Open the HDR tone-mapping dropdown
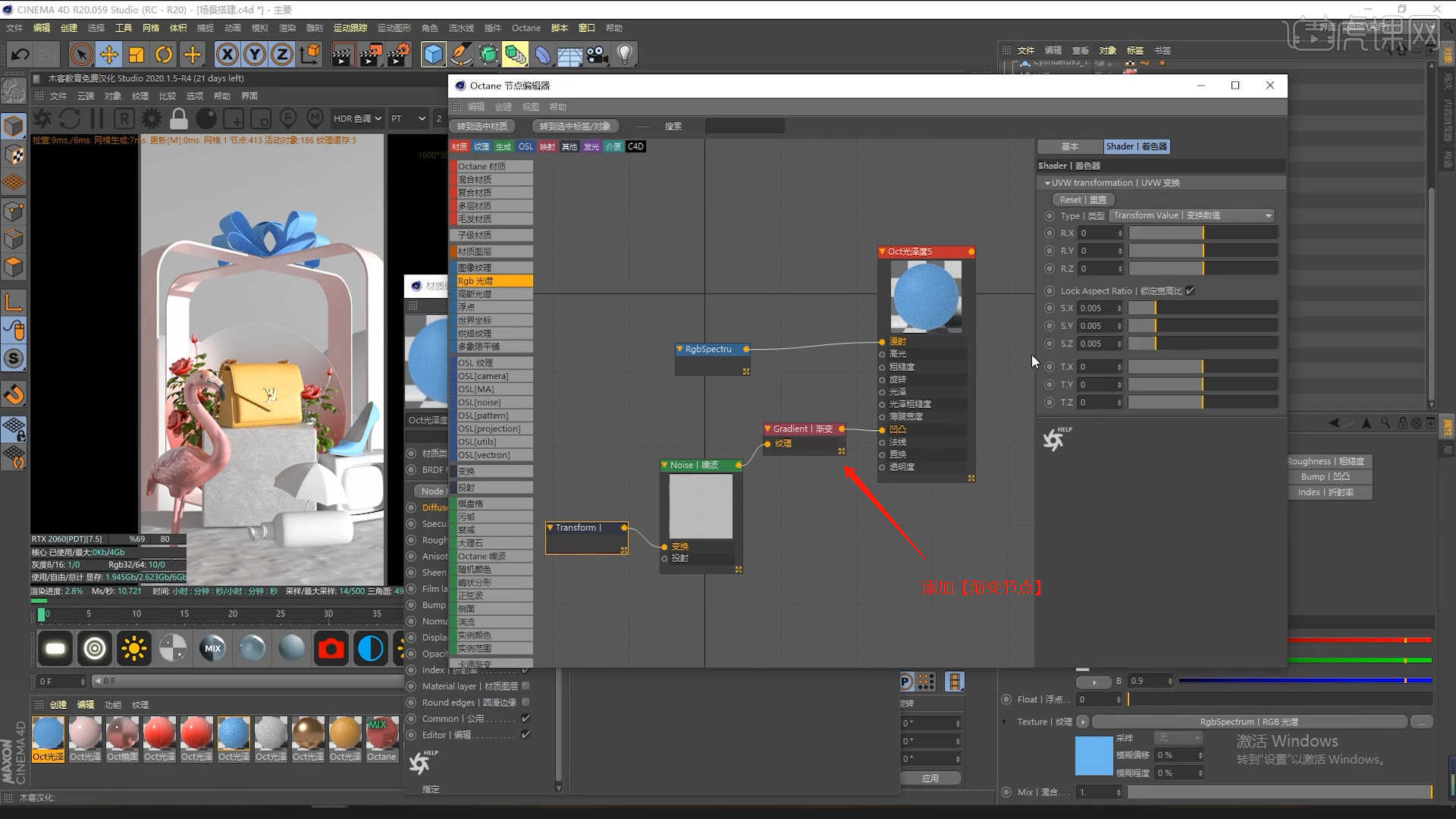 (x=356, y=119)
